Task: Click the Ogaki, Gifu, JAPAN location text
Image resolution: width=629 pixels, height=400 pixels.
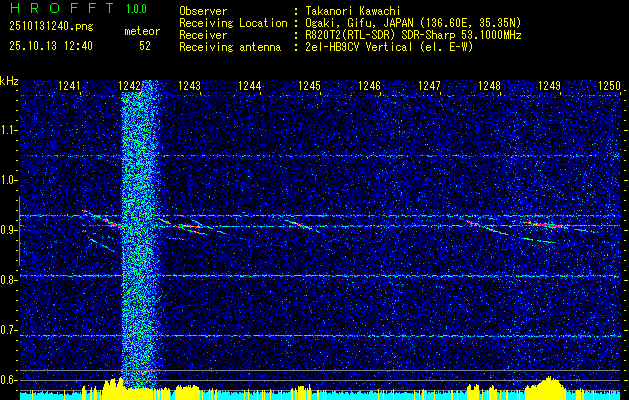Action: tap(413, 23)
